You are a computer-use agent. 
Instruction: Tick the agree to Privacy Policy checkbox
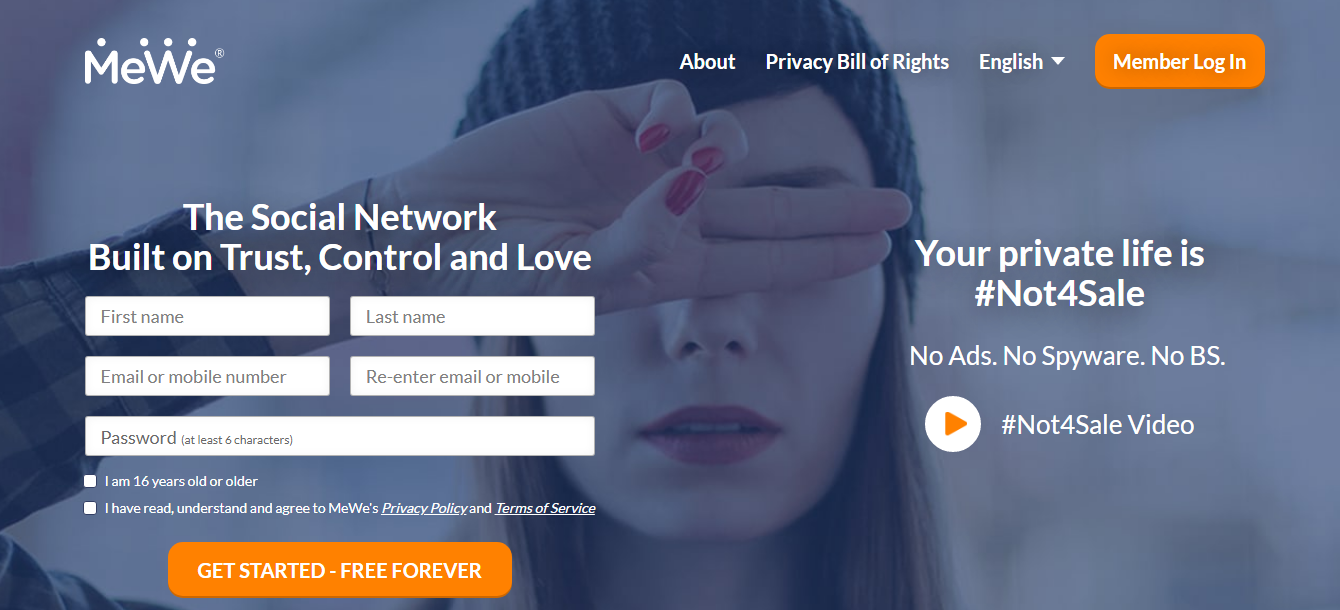pyautogui.click(x=90, y=508)
